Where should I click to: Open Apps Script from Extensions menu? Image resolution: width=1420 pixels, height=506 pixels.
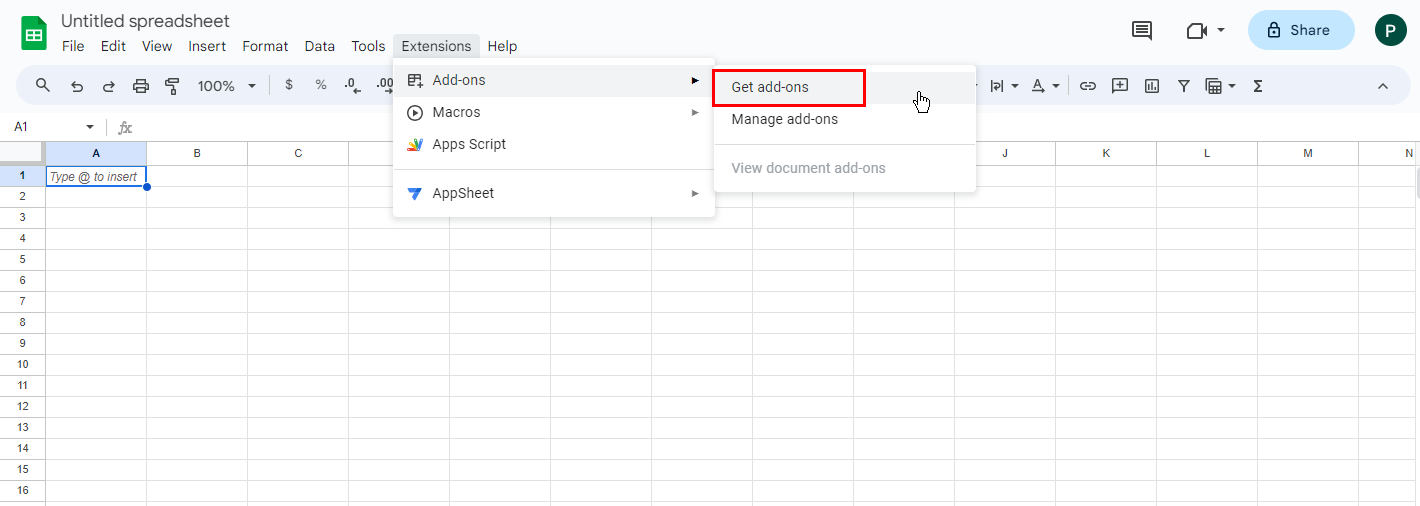469,144
